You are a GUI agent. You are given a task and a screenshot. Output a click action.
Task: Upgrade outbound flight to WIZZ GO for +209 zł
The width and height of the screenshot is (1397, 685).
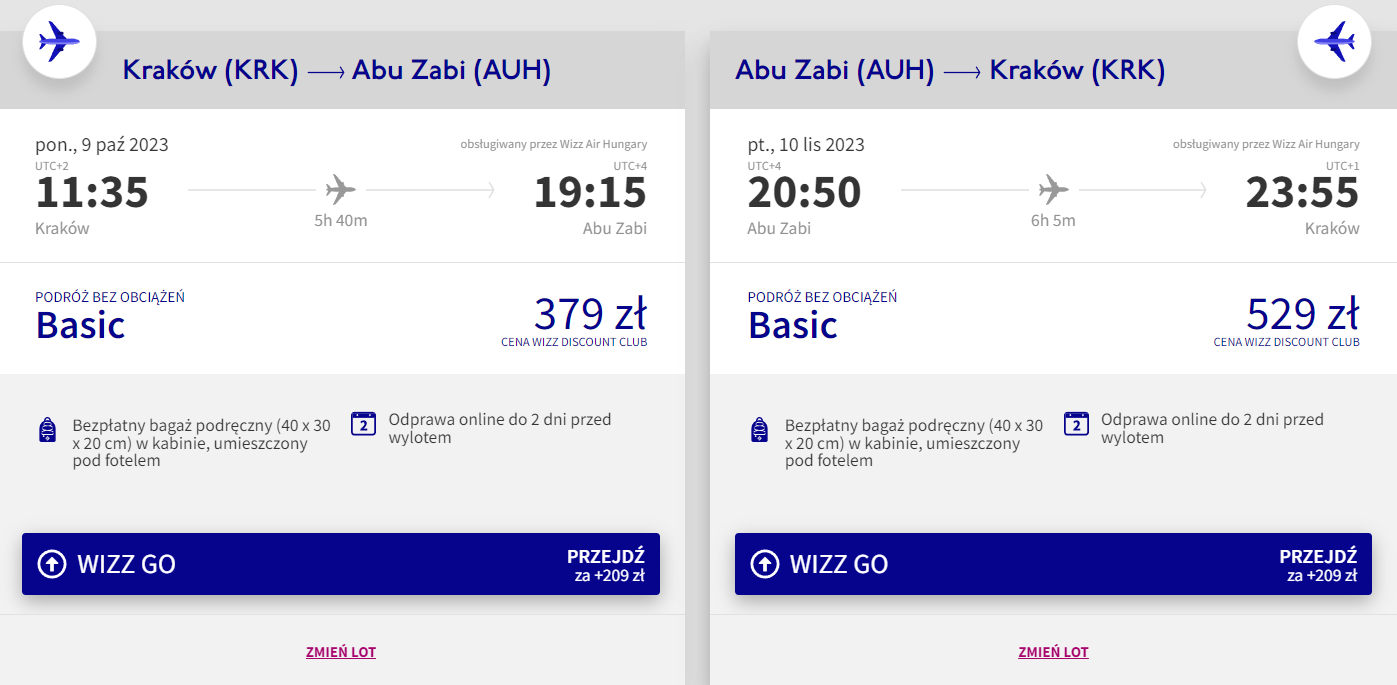(x=340, y=564)
